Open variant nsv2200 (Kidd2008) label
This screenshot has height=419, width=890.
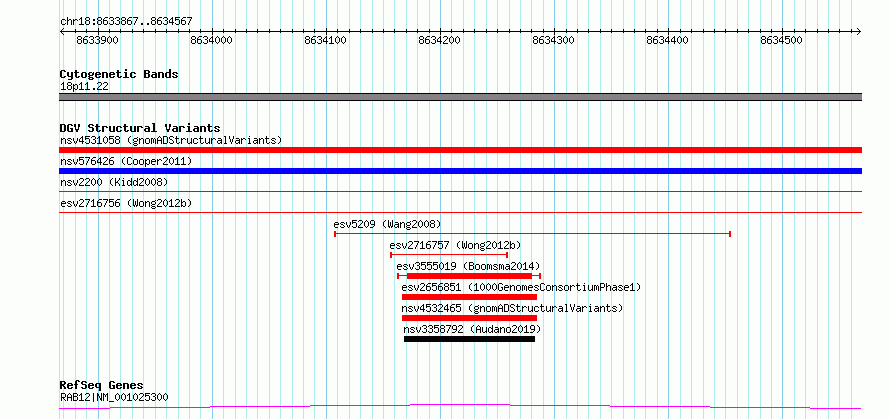pos(114,182)
